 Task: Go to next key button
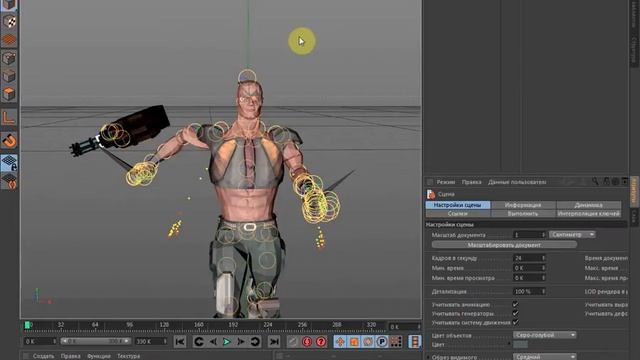(x=255, y=342)
